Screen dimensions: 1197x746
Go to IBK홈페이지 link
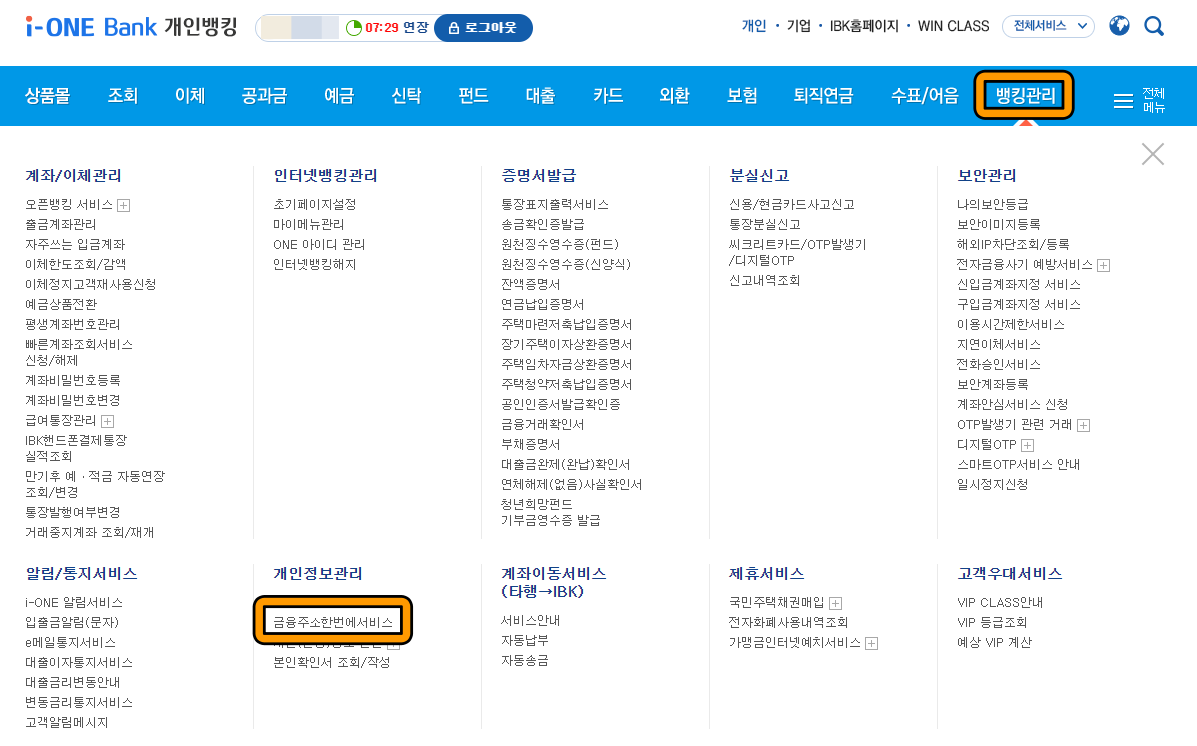click(864, 26)
